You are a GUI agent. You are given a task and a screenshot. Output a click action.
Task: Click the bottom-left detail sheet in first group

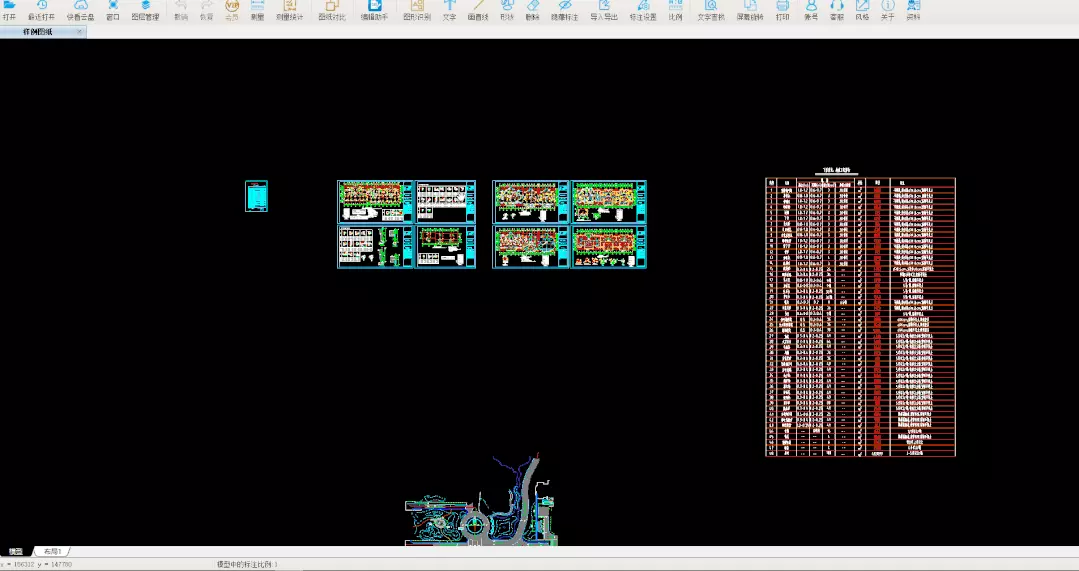(x=375, y=246)
